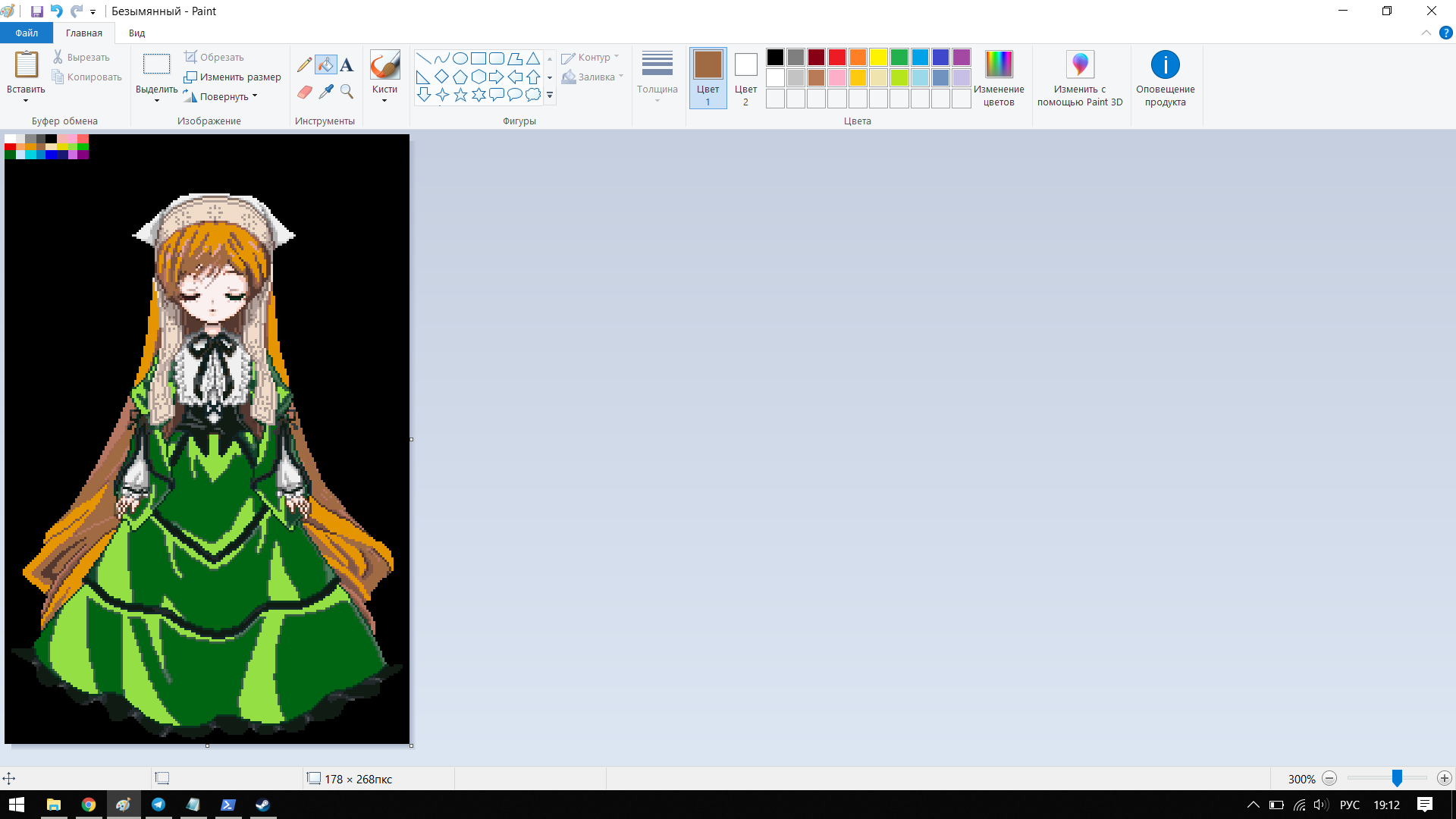The height and width of the screenshot is (819, 1456).
Task: Expand the Brushes dropdown
Action: tap(384, 100)
